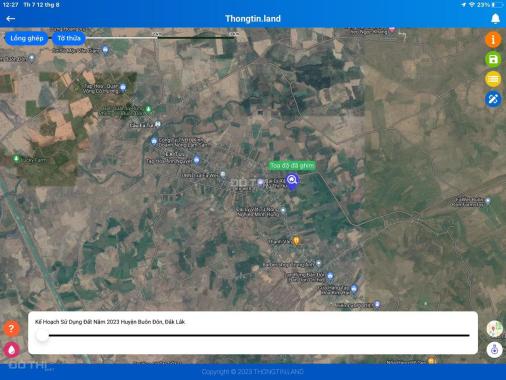Click the battery indicator in status bar
This screenshot has height=380, width=506.
[x=497, y=5]
